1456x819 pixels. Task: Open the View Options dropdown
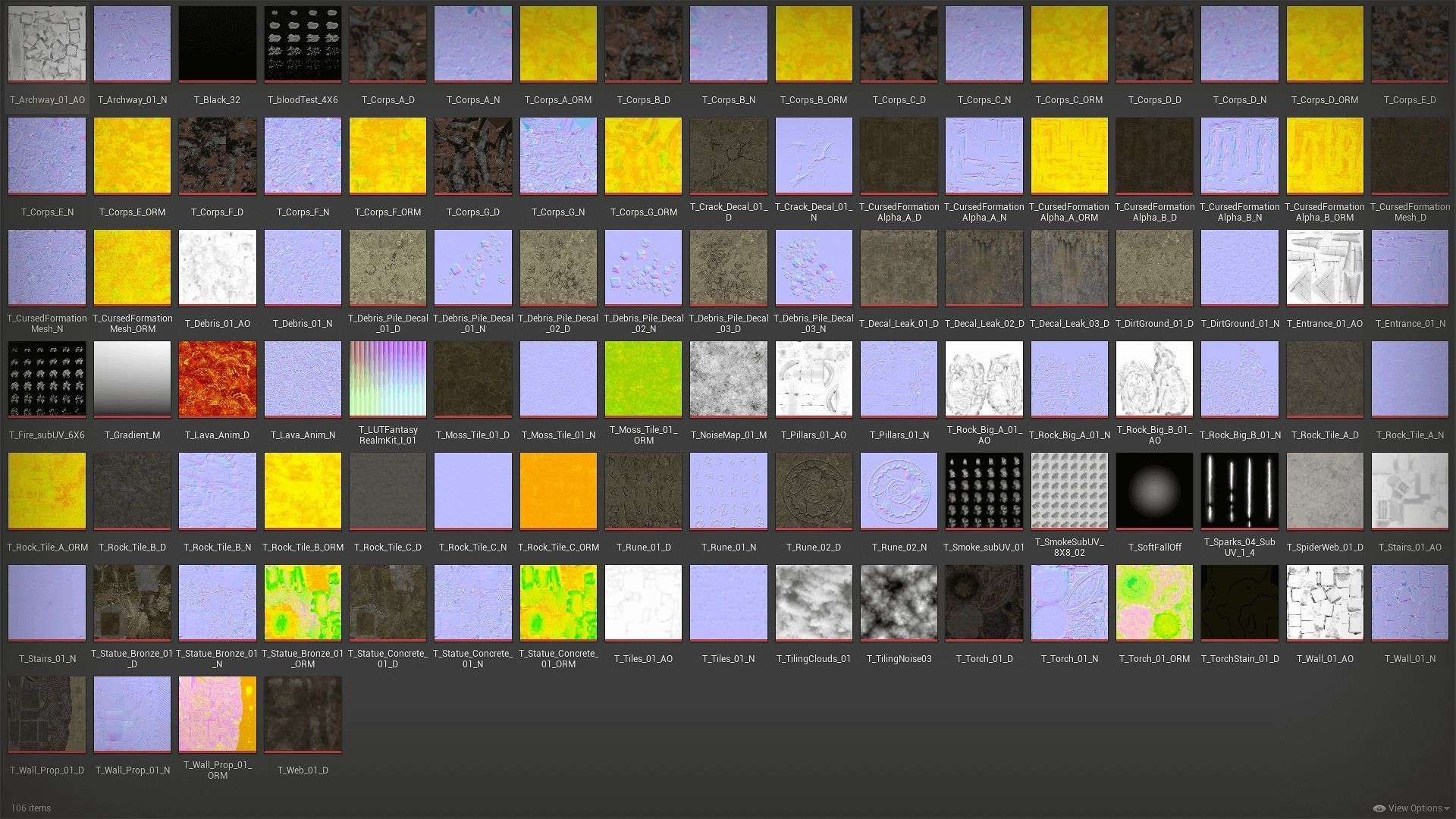click(x=1414, y=808)
